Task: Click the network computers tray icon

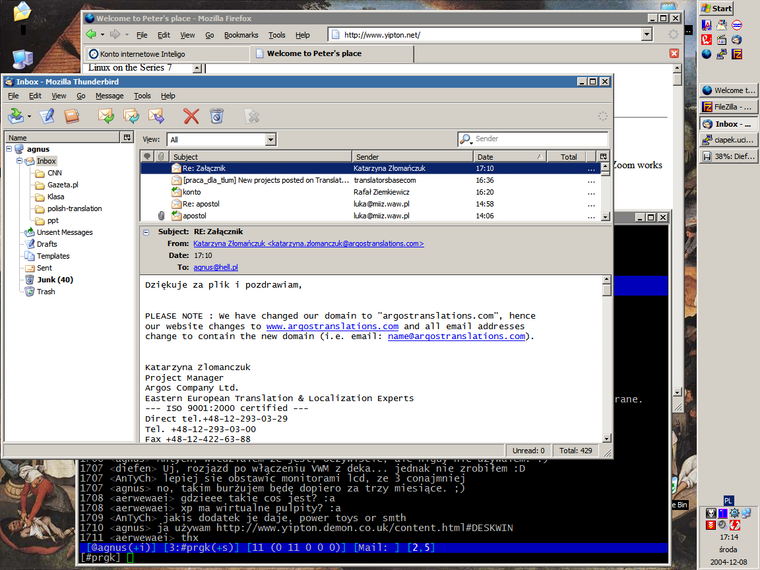Action: coord(746,513)
